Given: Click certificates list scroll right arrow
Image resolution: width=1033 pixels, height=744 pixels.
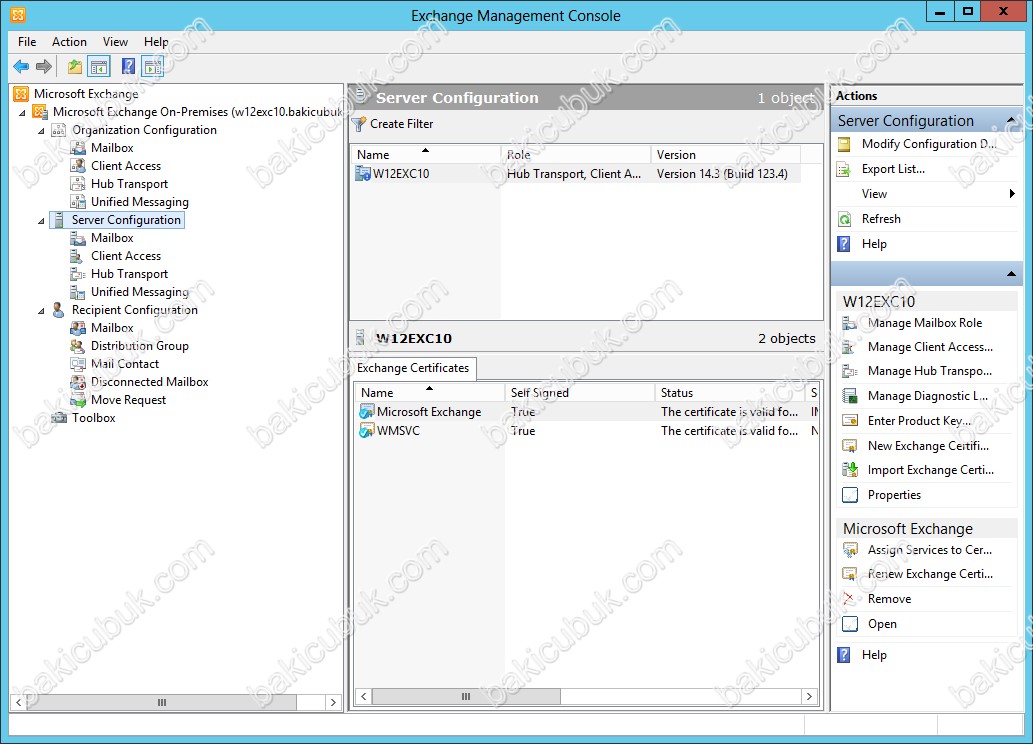Looking at the screenshot, I should (x=809, y=697).
